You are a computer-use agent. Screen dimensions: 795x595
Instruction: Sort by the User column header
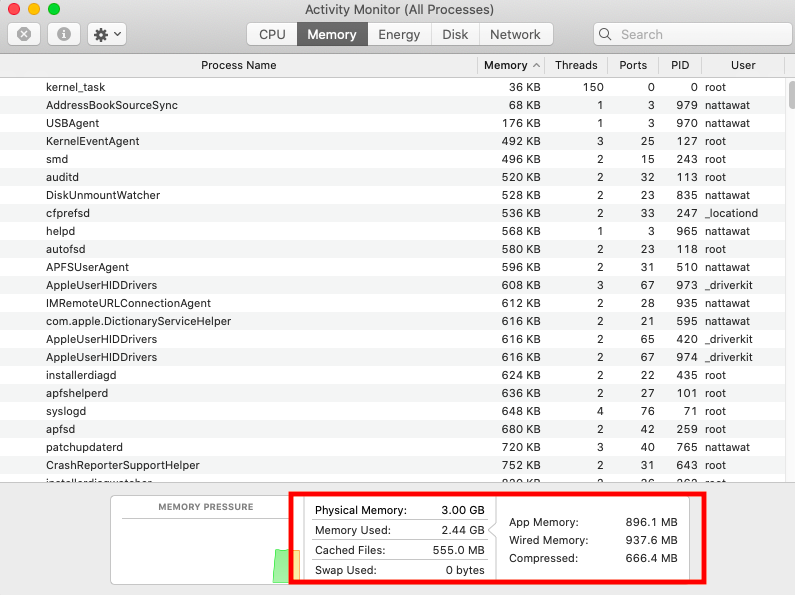coord(742,65)
